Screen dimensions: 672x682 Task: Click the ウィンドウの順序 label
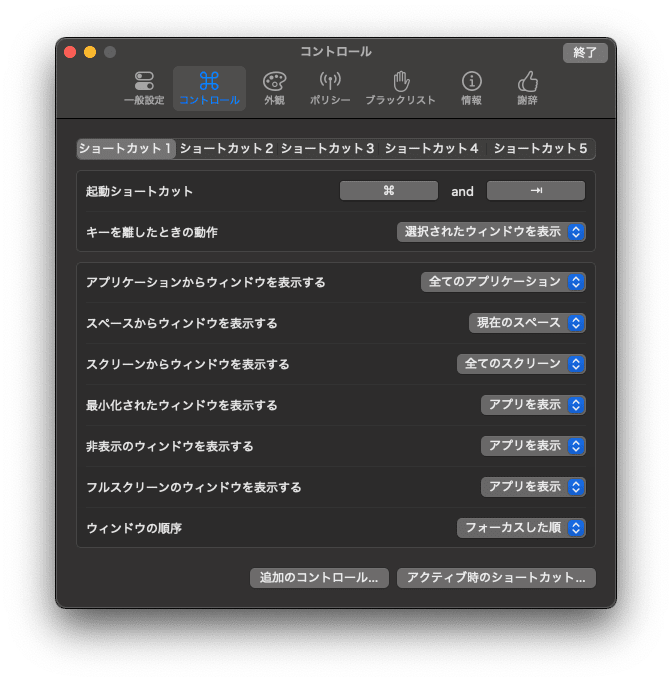[134, 528]
